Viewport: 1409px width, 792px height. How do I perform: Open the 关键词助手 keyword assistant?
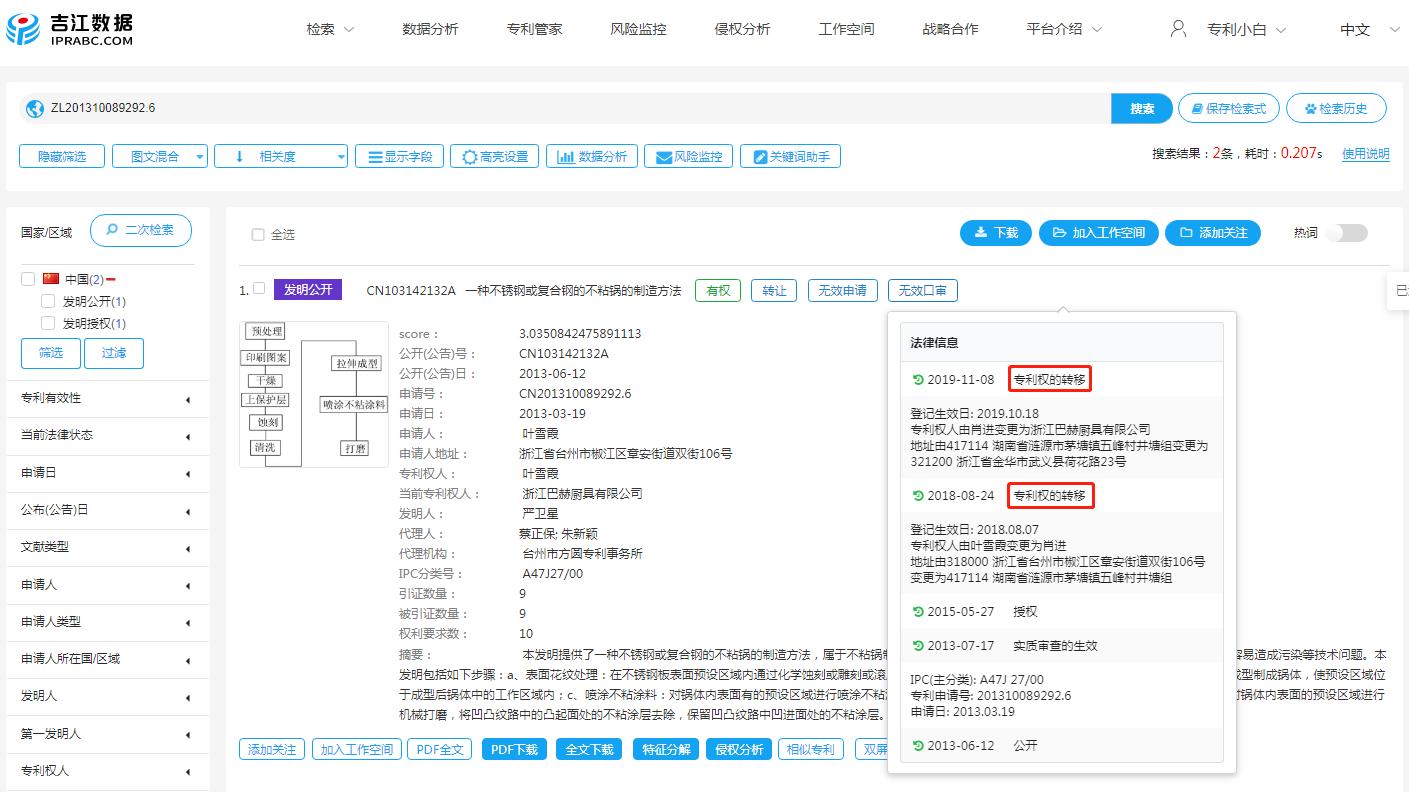pyautogui.click(x=790, y=155)
